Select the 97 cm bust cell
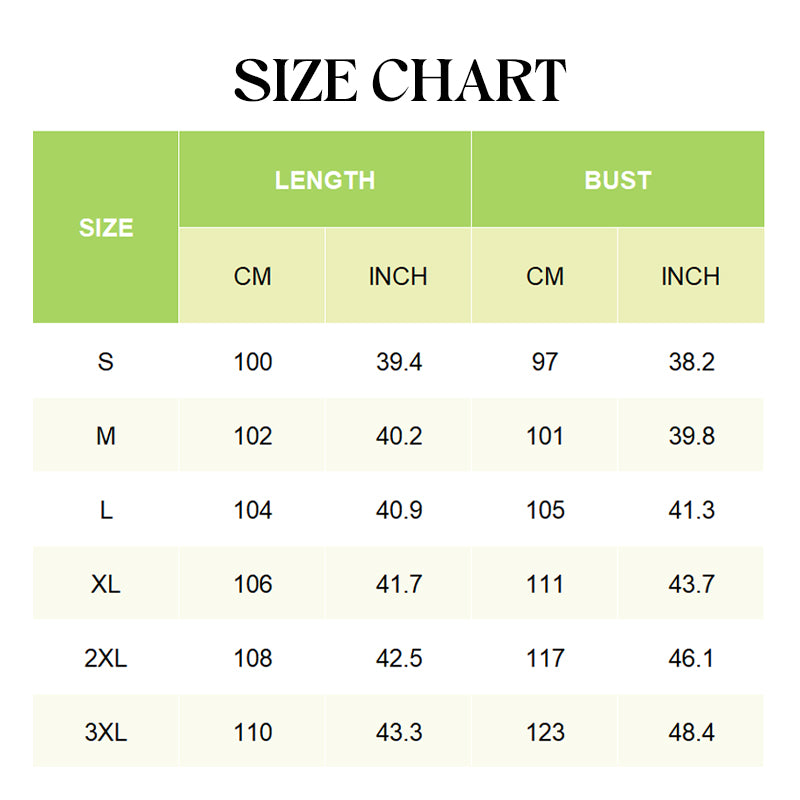 click(x=545, y=362)
